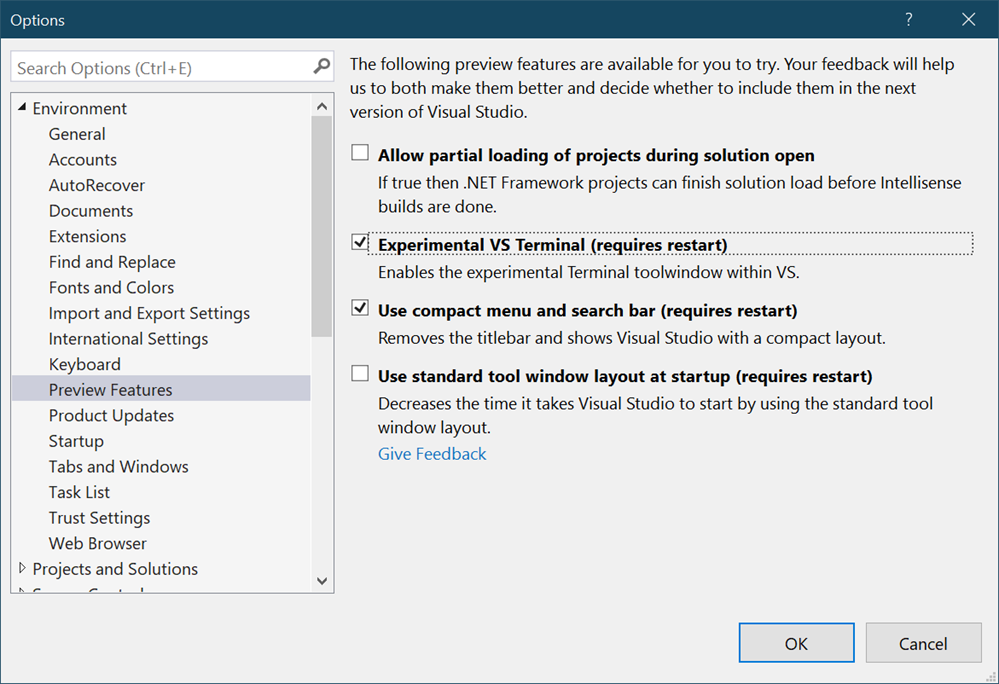This screenshot has width=999, height=684.
Task: Select Import and Export Settings
Action: pos(149,313)
